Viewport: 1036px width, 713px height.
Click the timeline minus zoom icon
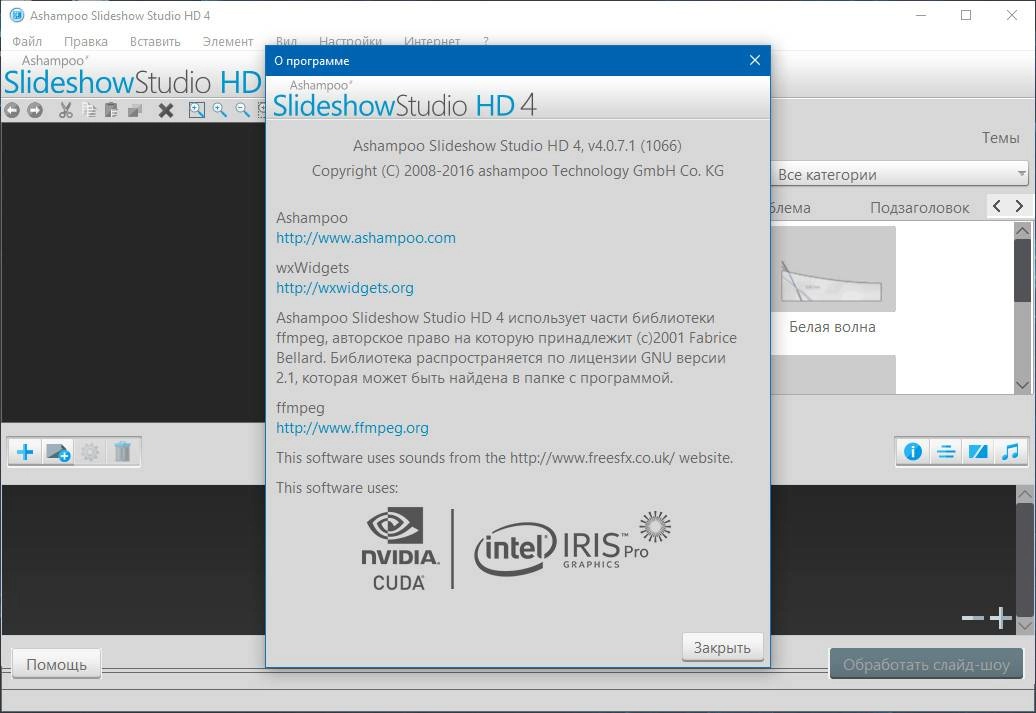973,618
